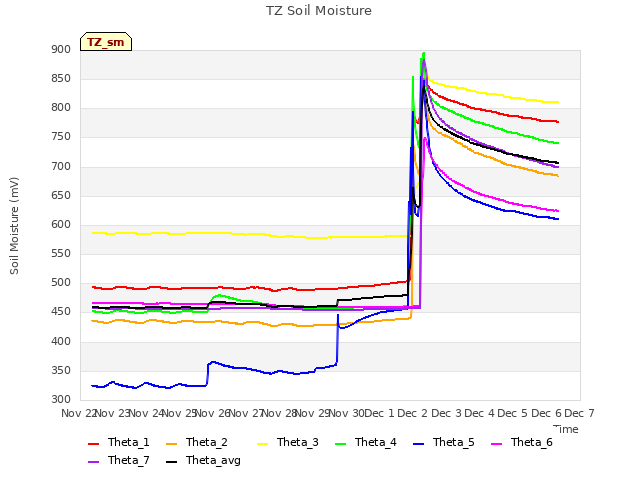Click the 450 y-axis tick label

[61, 312]
